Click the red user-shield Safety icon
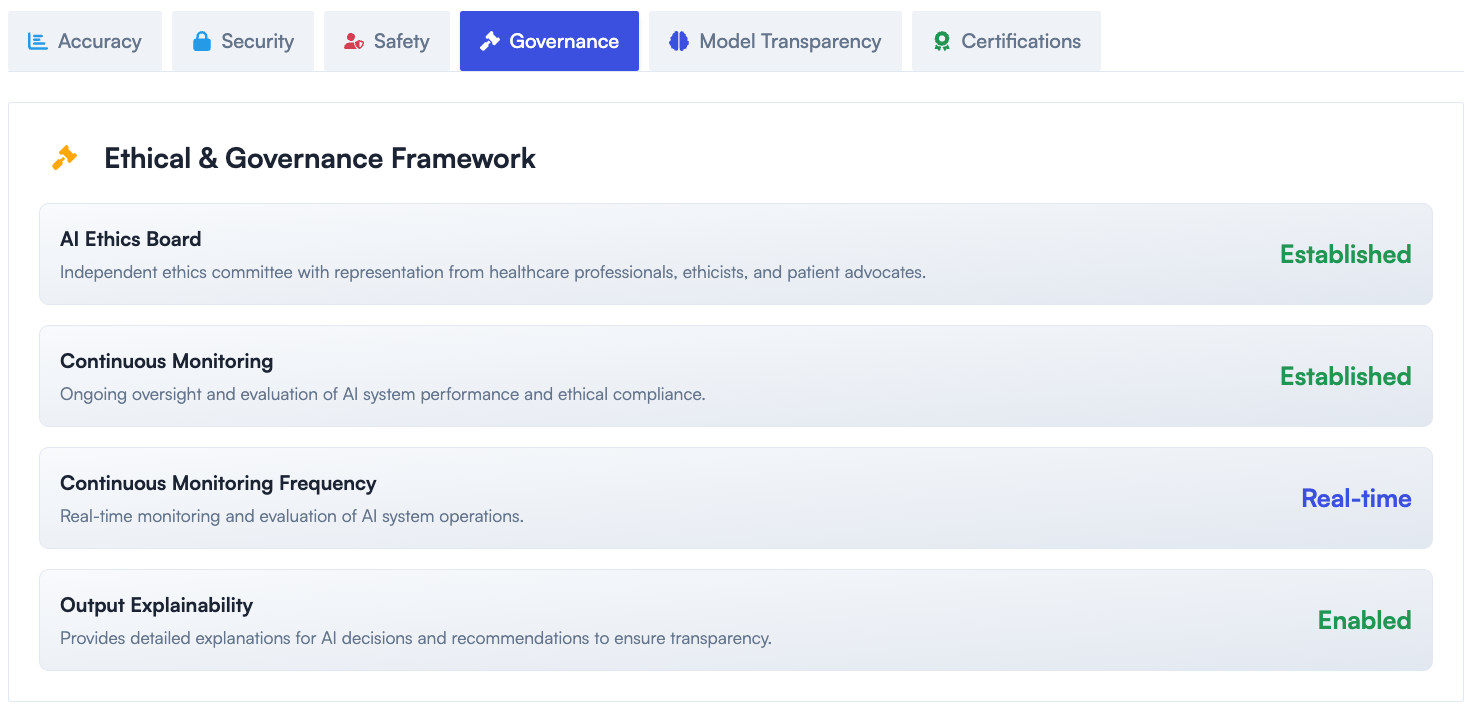 (x=353, y=42)
